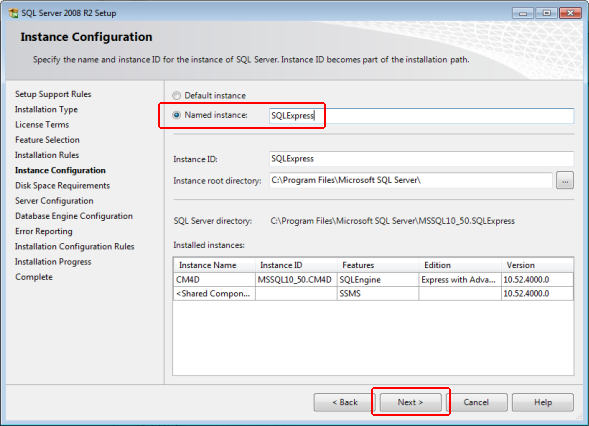Click the Installation Rules step
Image resolution: width=589 pixels, height=426 pixels.
(47, 155)
